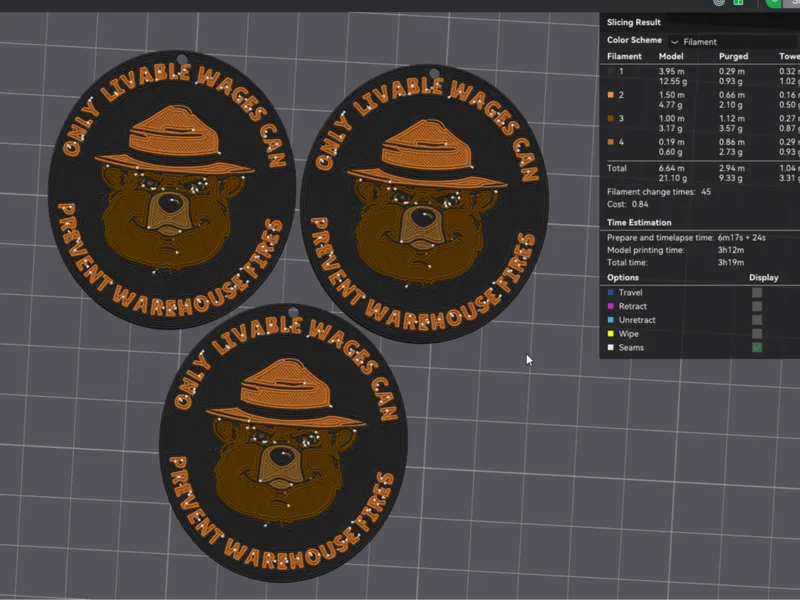Uncheck the Seams display checkbox
The image size is (800, 600).
(757, 347)
